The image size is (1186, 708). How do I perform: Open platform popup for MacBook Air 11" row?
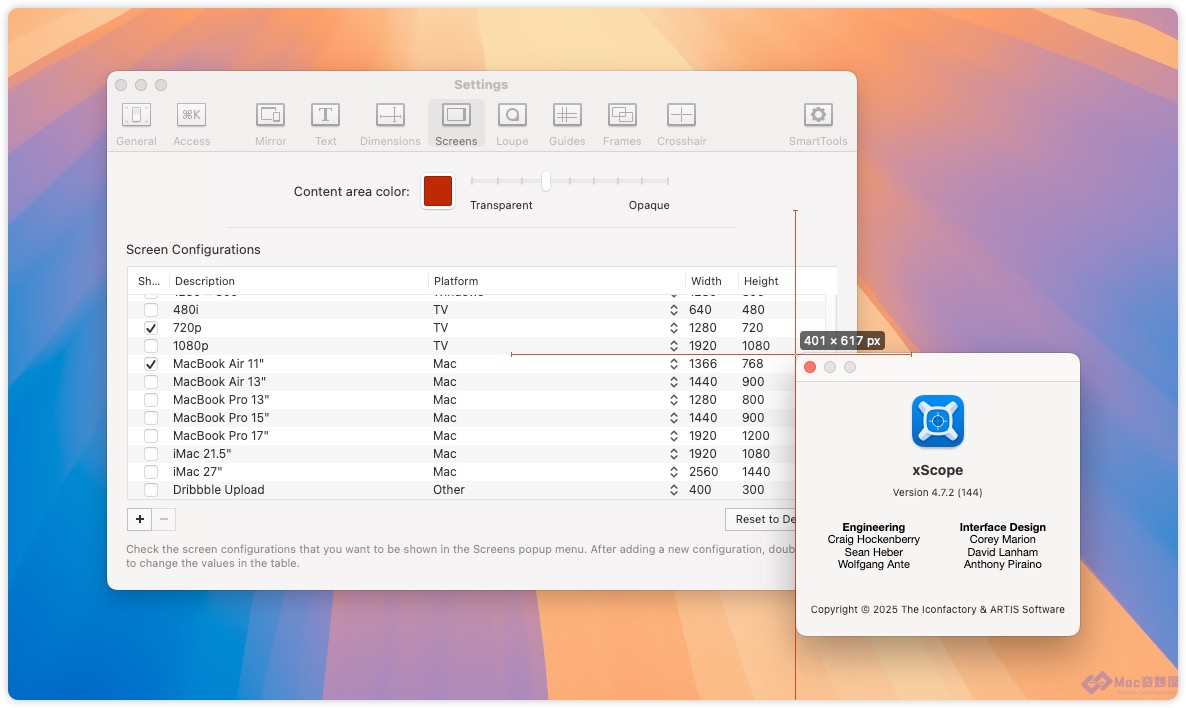coord(673,364)
